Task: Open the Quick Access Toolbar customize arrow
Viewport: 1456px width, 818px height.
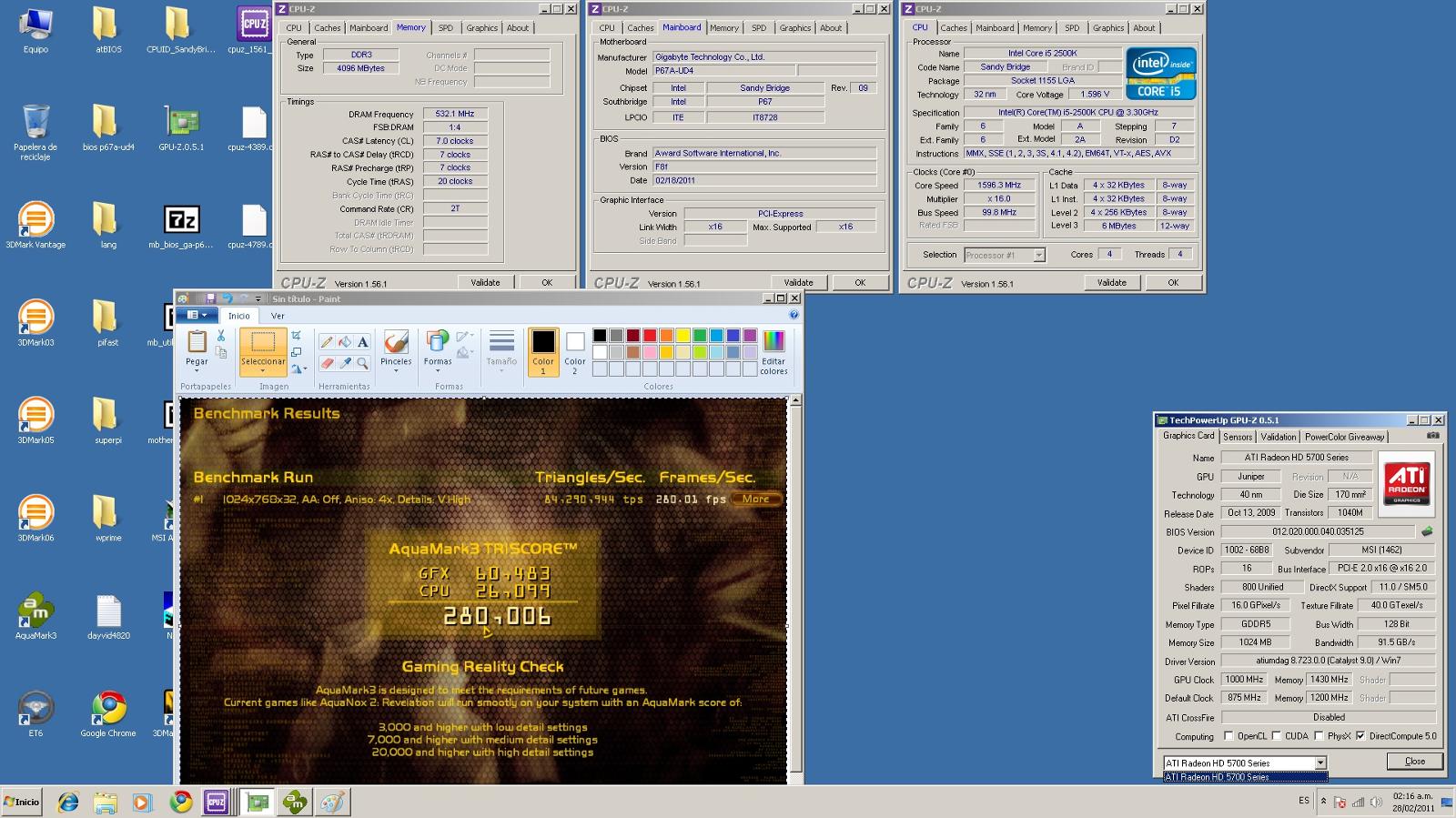Action: (258, 298)
